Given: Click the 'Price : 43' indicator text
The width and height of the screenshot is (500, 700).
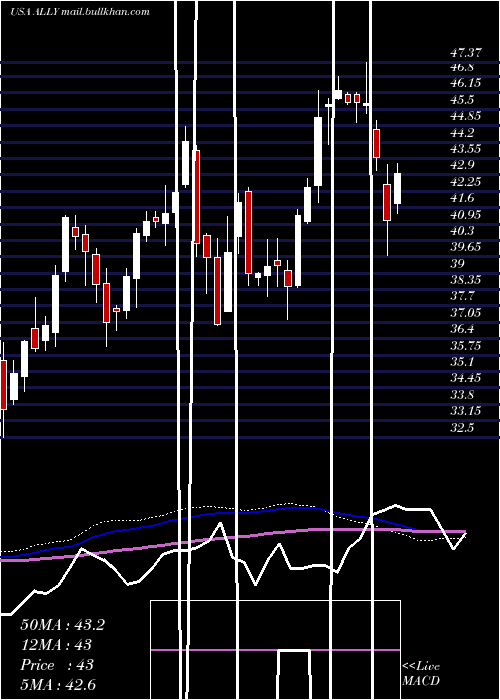Looking at the screenshot, I should pyautogui.click(x=57, y=665).
